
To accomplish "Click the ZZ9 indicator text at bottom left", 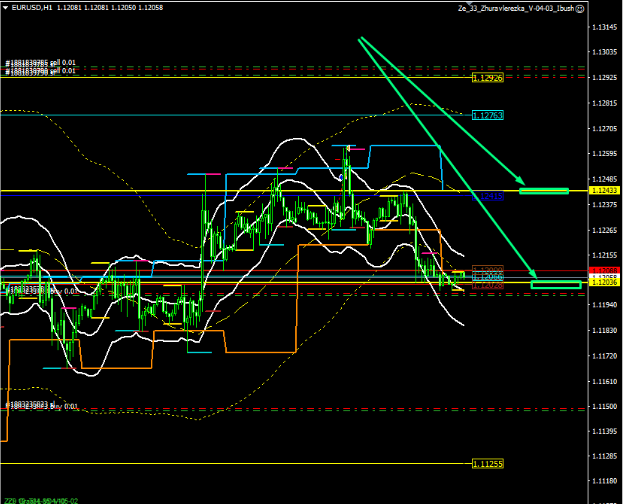I will click(12, 498).
